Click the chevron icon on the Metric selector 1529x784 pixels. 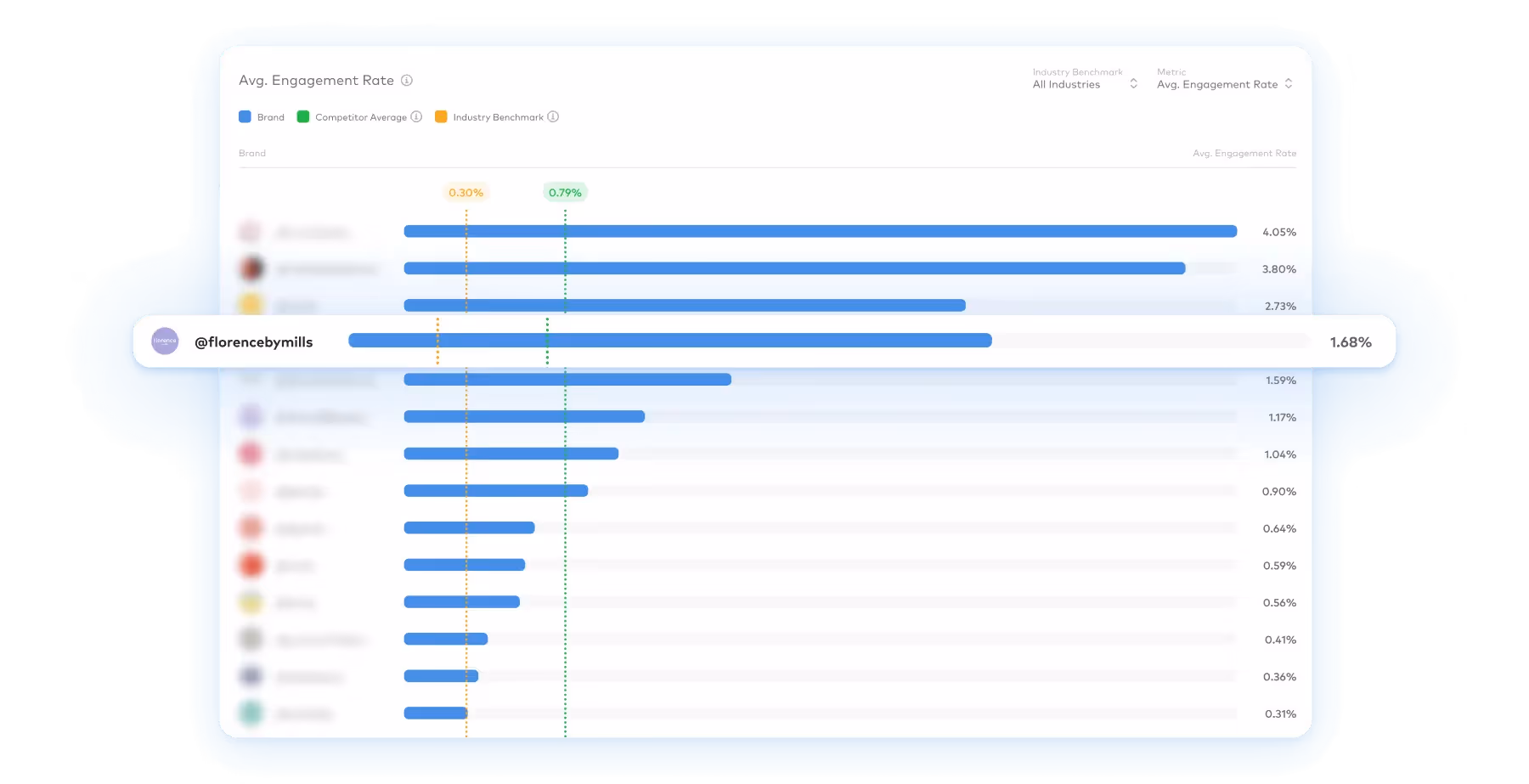pos(1290,84)
